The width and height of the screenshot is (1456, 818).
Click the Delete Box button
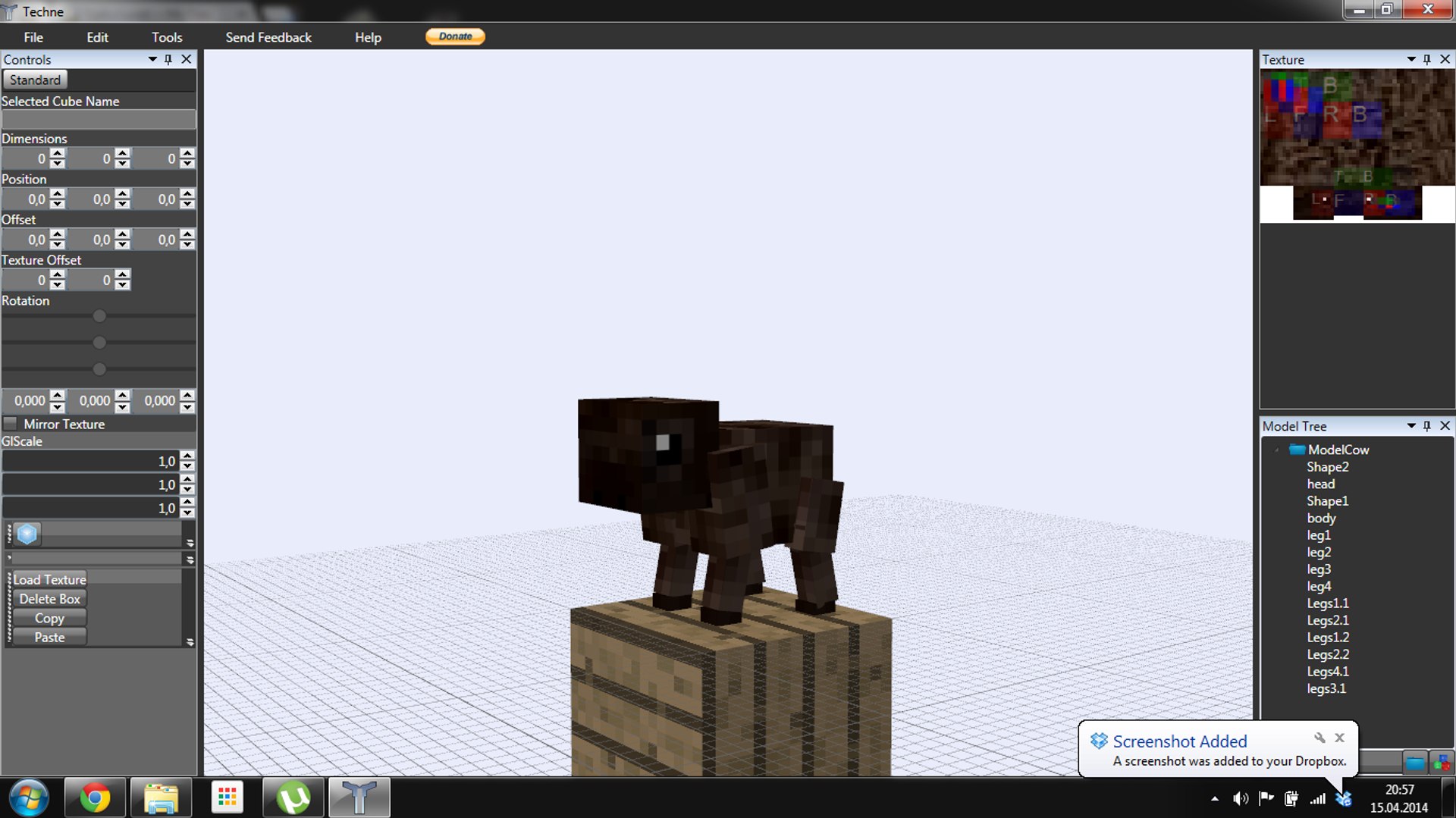click(x=49, y=599)
